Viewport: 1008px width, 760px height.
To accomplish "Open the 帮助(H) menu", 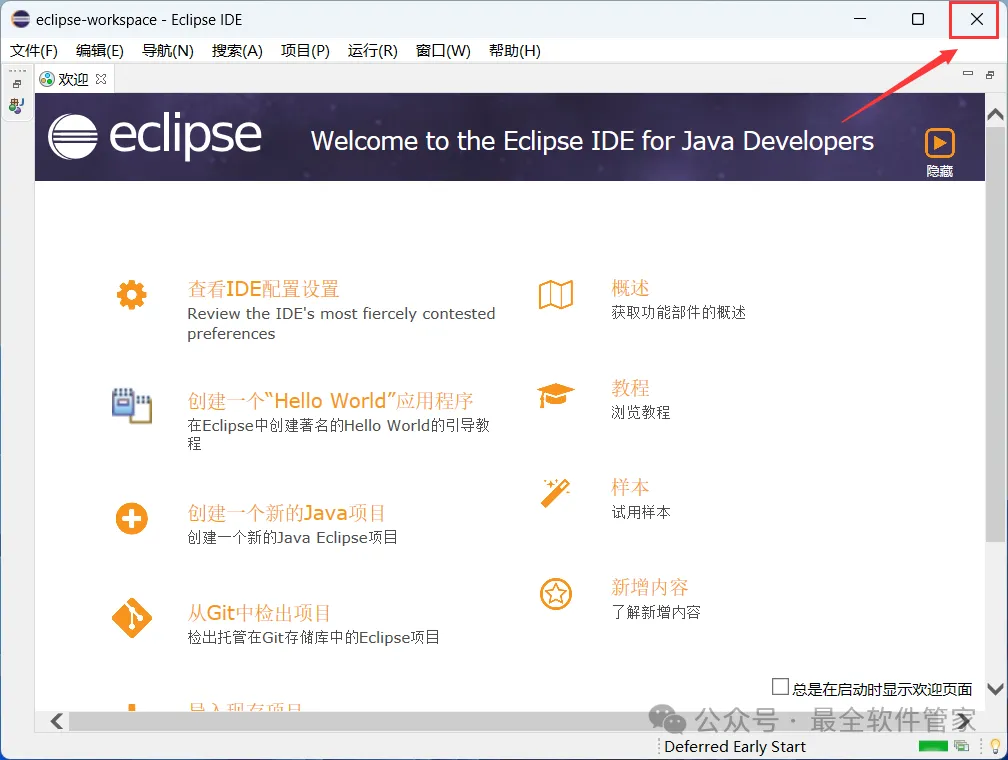I will pos(514,50).
